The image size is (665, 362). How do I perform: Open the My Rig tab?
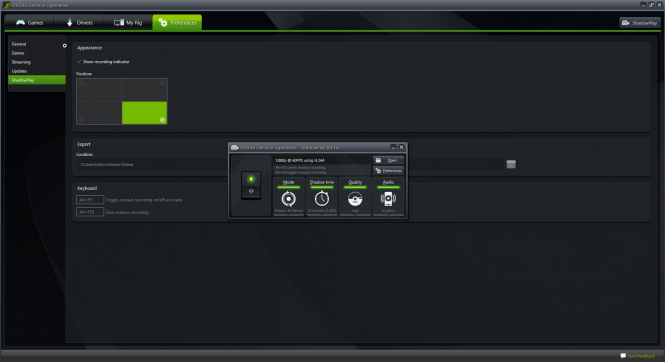128,22
